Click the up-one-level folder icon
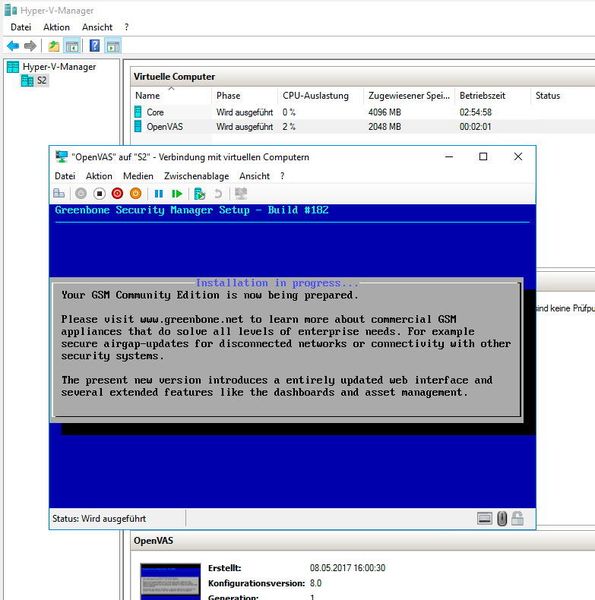Screen dimensions: 595x600 (x=54, y=46)
